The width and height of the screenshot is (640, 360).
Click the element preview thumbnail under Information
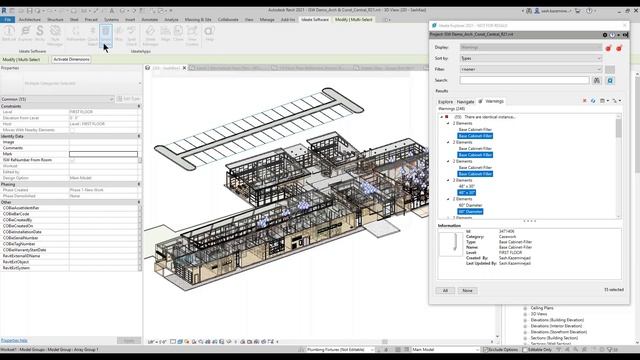451,243
